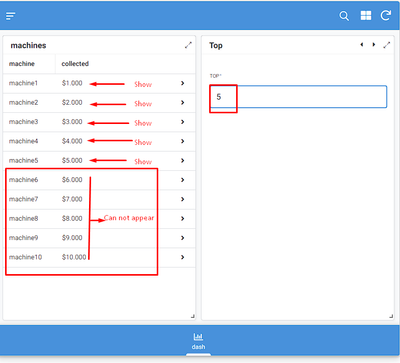The height and width of the screenshot is (363, 400).
Task: Open the hamburger menu icon
Action: click(x=11, y=16)
